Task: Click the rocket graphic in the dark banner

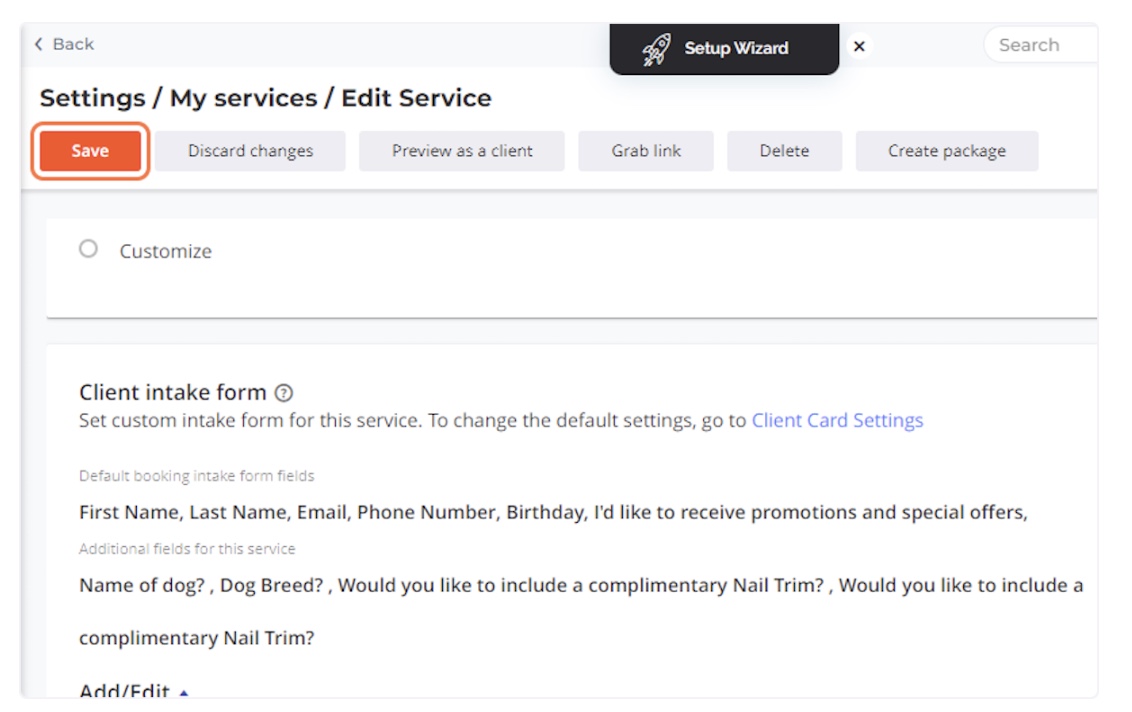Action: (657, 46)
